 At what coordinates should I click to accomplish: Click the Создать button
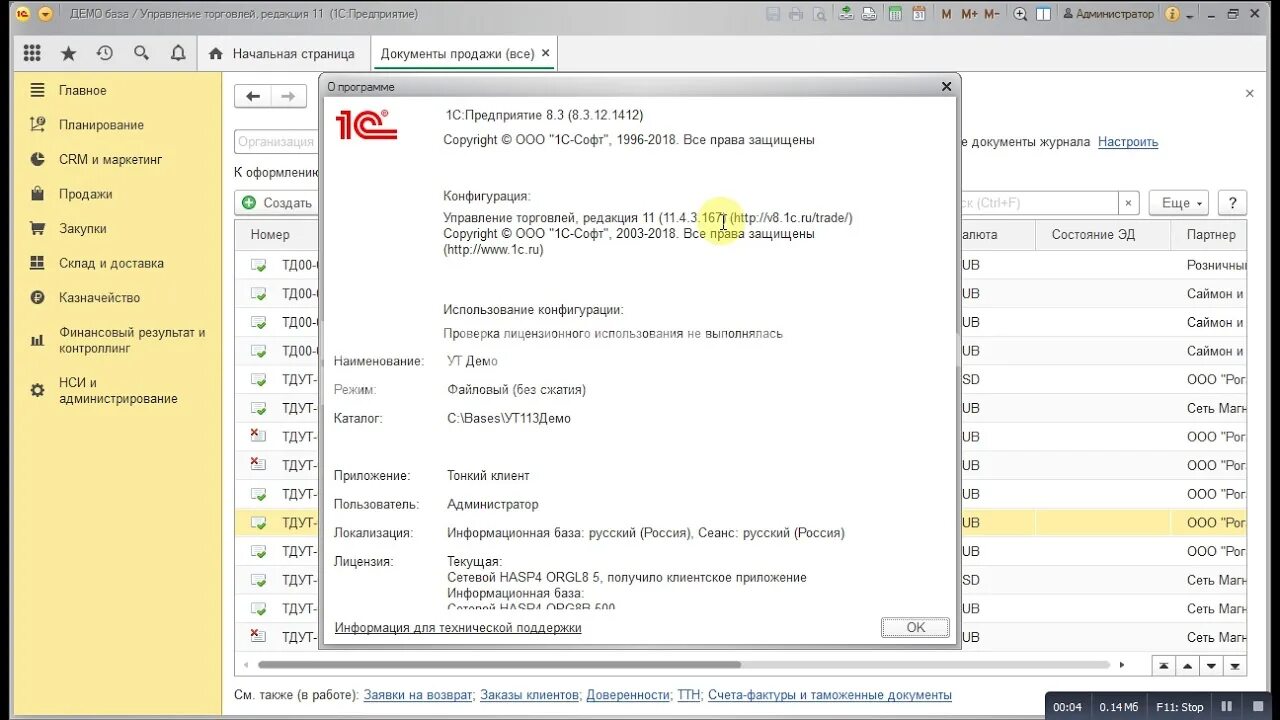[278, 203]
